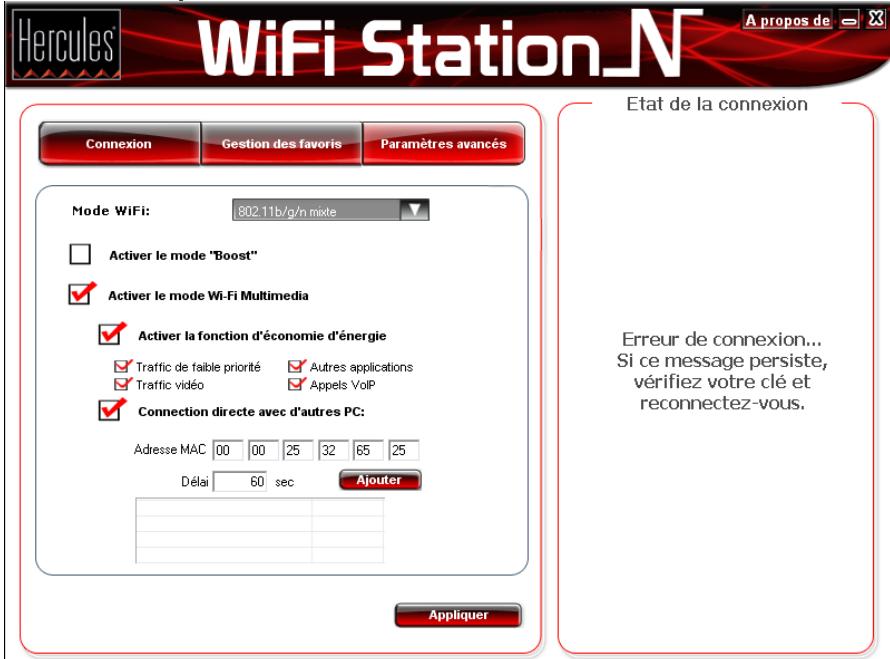Image resolution: width=890 pixels, height=659 pixels.
Task: Click the Ajouter button
Action: (380, 480)
